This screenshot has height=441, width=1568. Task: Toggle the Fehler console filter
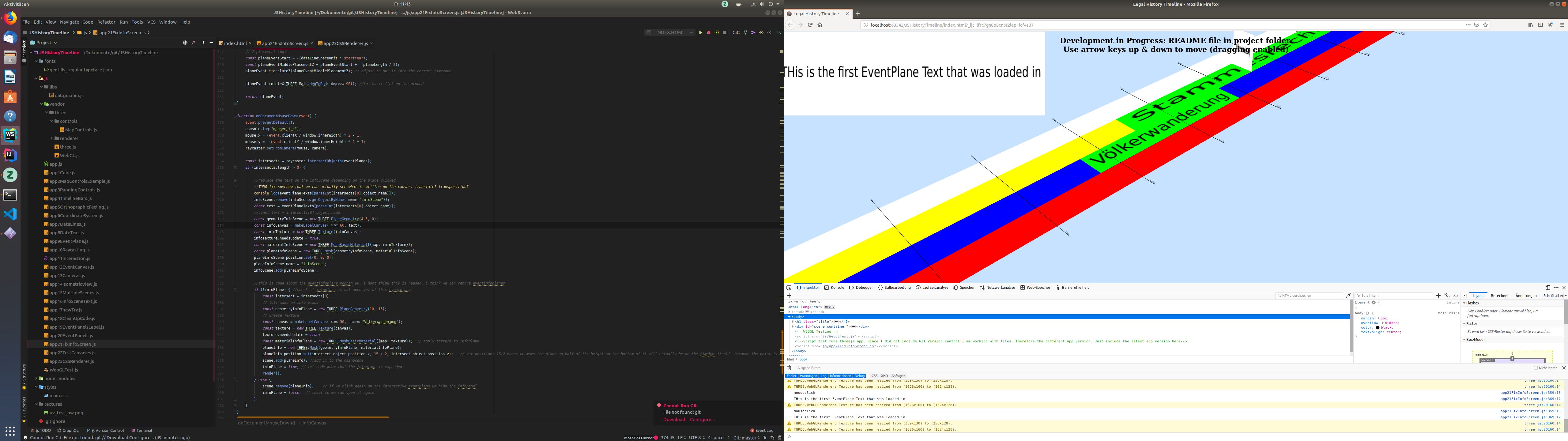pos(791,376)
